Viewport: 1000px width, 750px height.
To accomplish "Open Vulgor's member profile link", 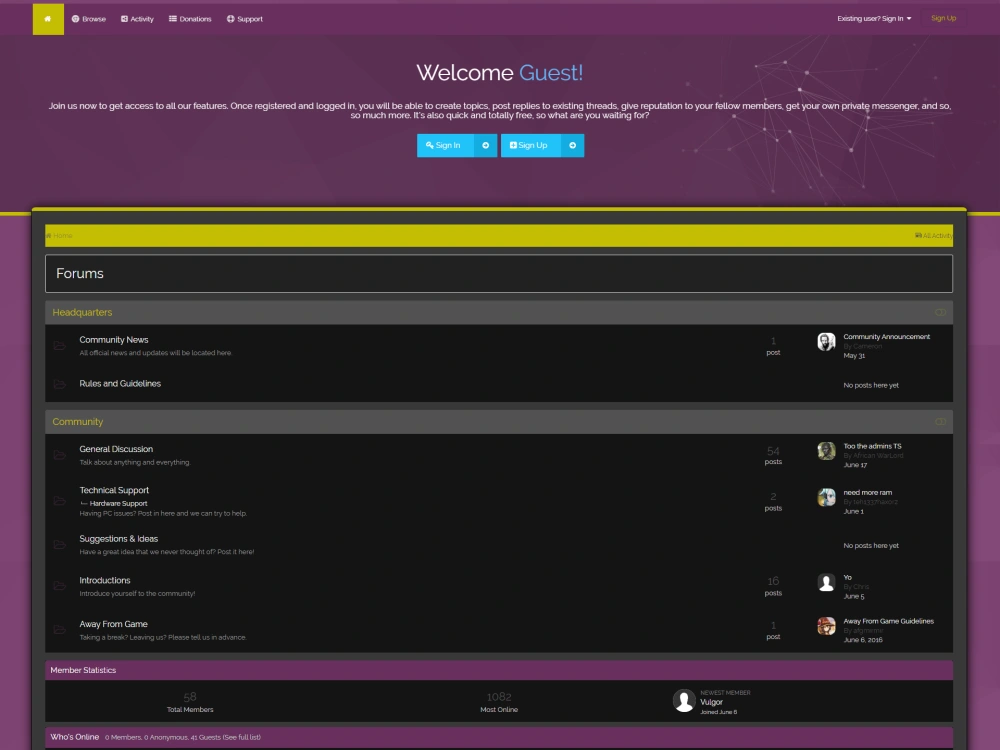I will [x=711, y=702].
